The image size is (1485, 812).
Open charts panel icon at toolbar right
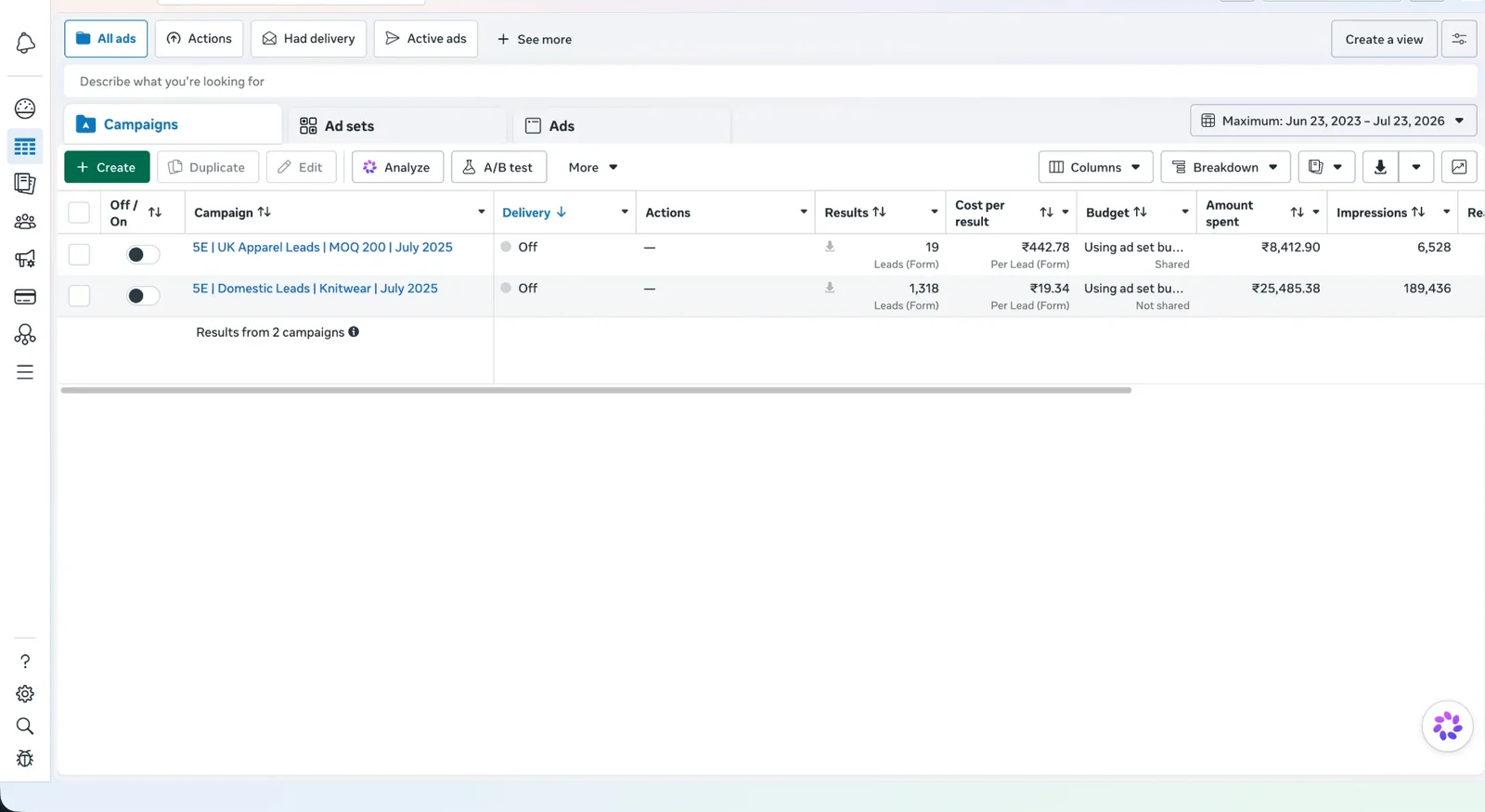pos(1459,167)
